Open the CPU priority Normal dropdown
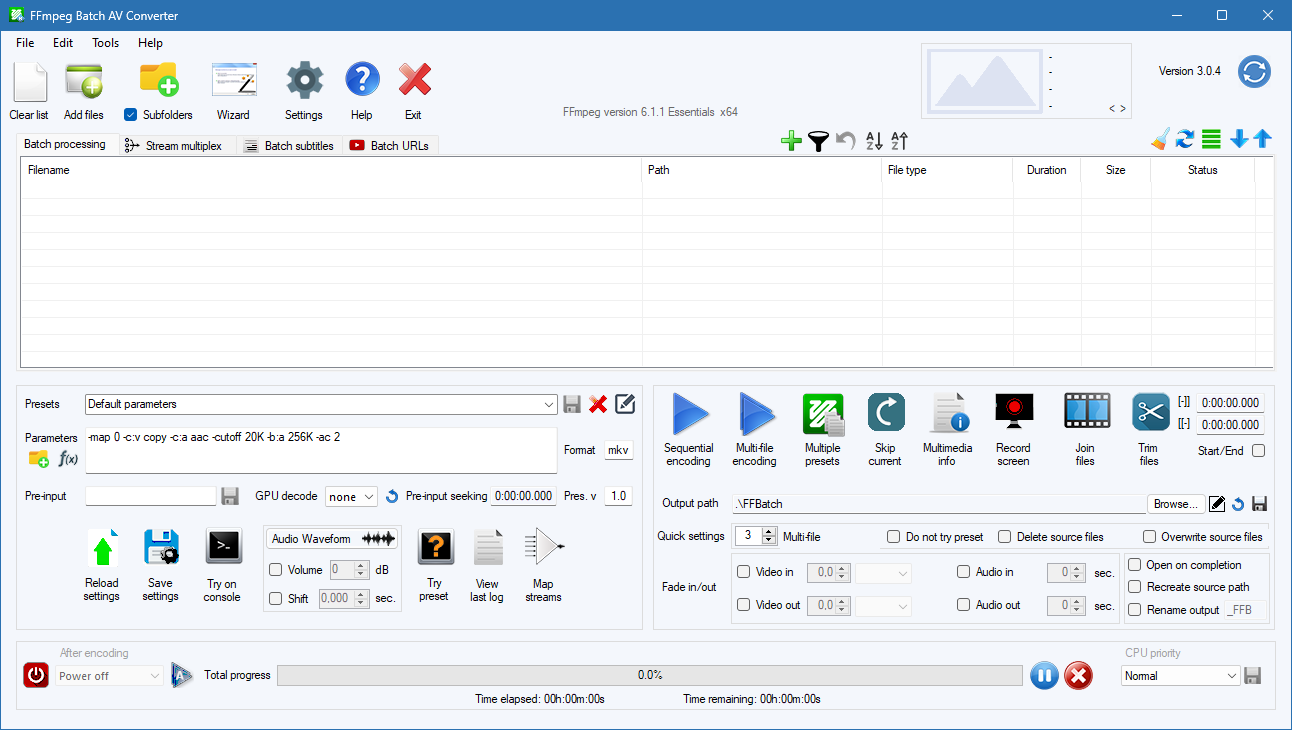This screenshot has width=1292, height=730. [1181, 676]
